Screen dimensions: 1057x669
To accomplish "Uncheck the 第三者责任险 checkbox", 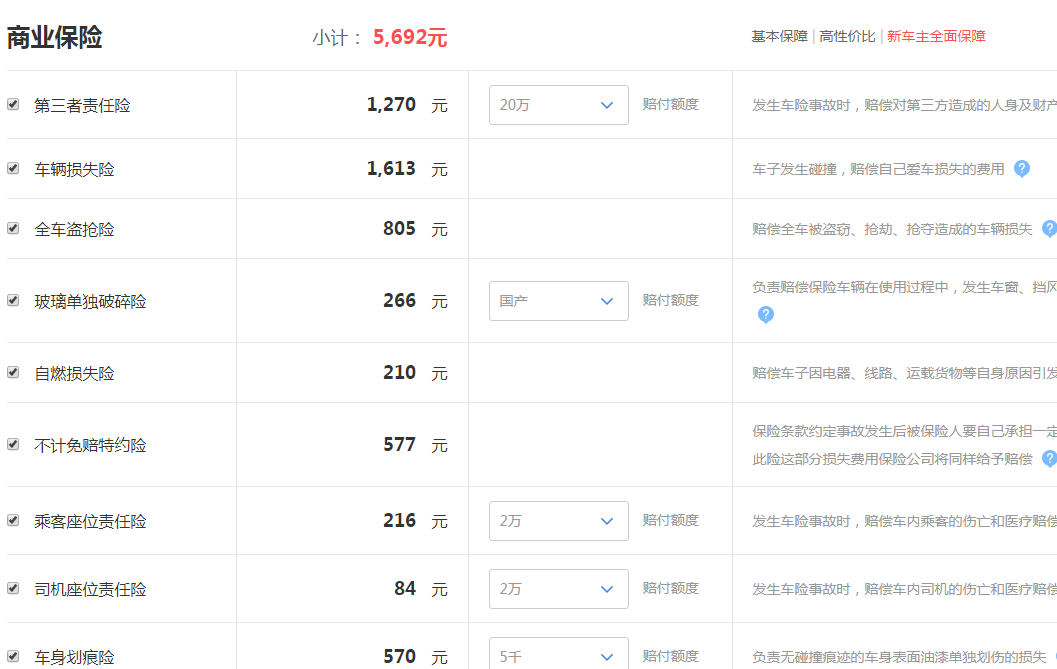I will coord(13,105).
